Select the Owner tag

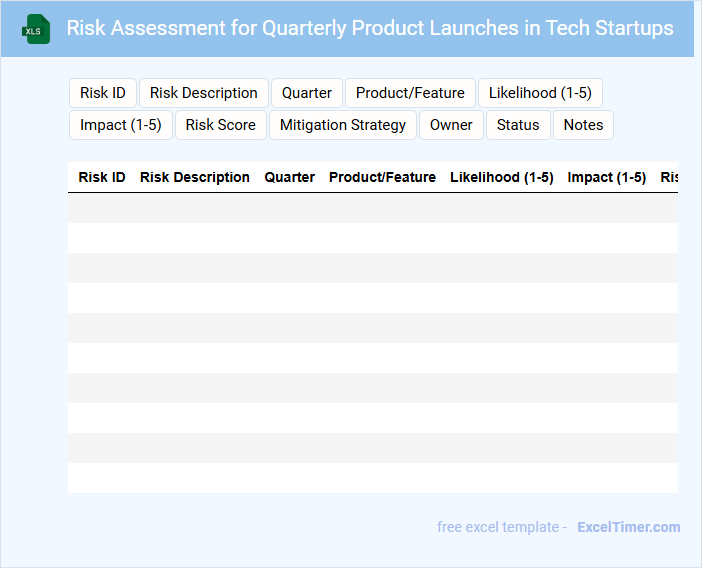pos(451,125)
